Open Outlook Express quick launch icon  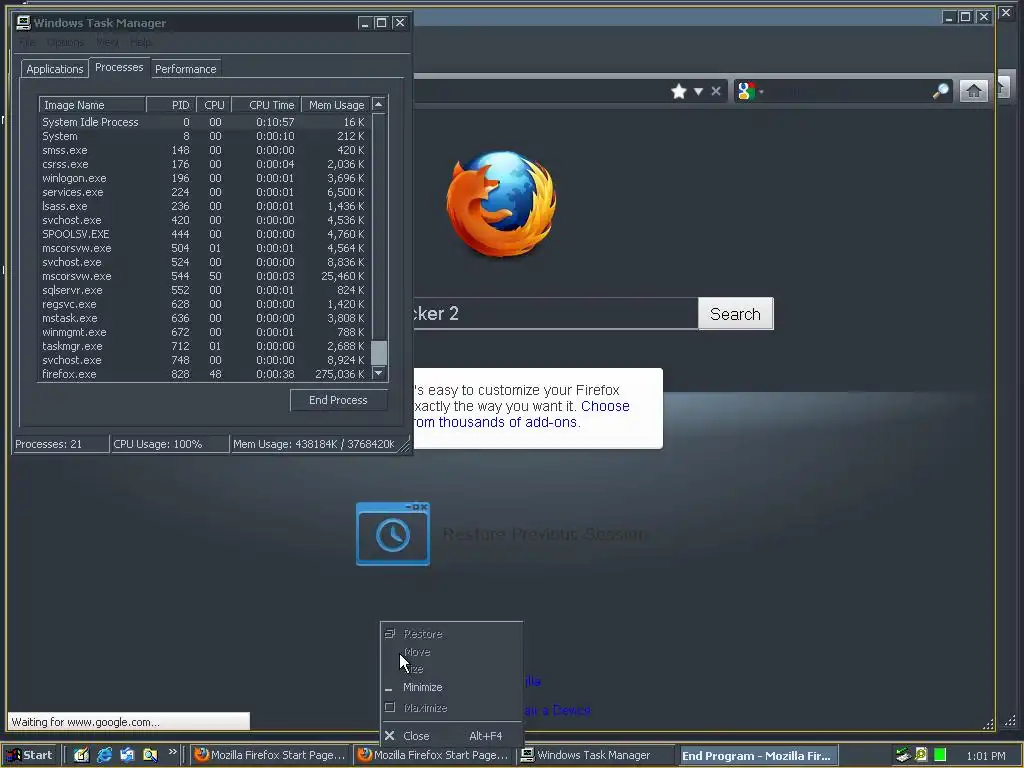click(127, 755)
